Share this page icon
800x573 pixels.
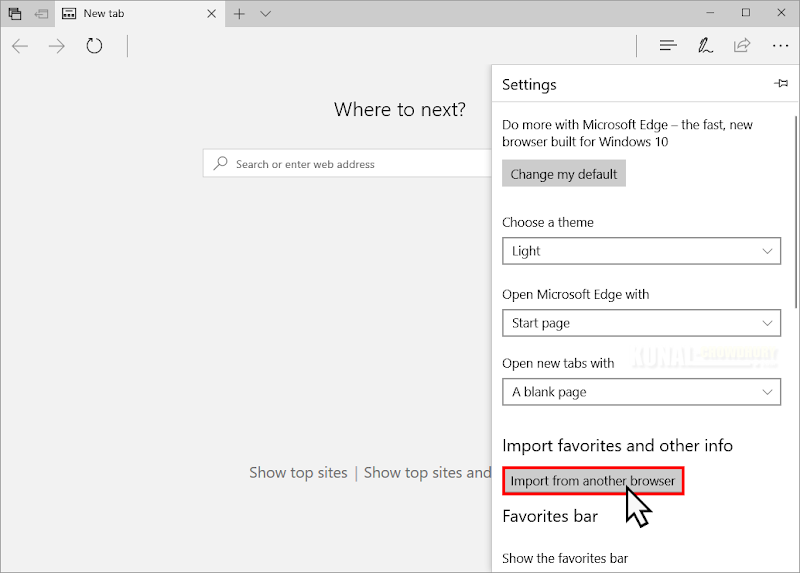742,45
